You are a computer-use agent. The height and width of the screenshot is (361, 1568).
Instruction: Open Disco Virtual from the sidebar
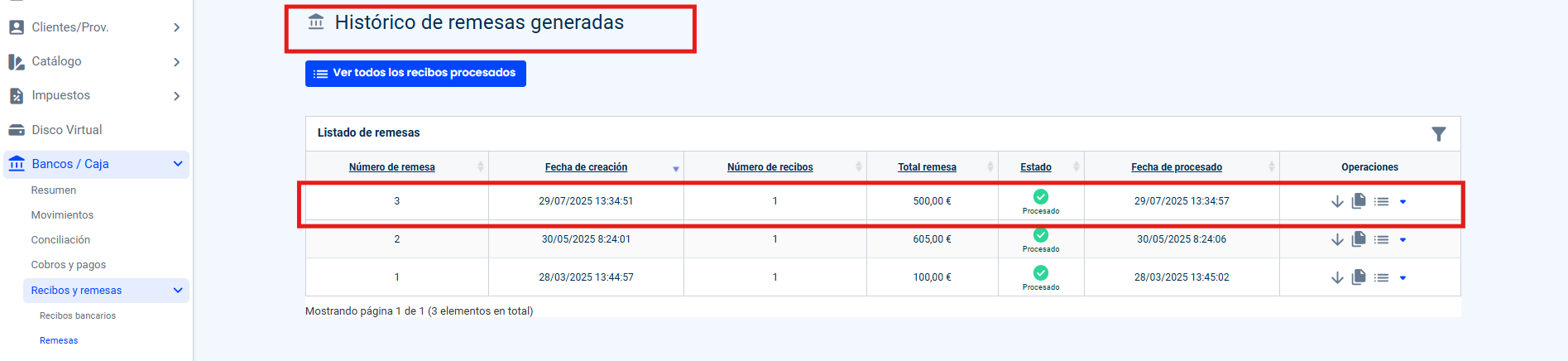click(66, 130)
